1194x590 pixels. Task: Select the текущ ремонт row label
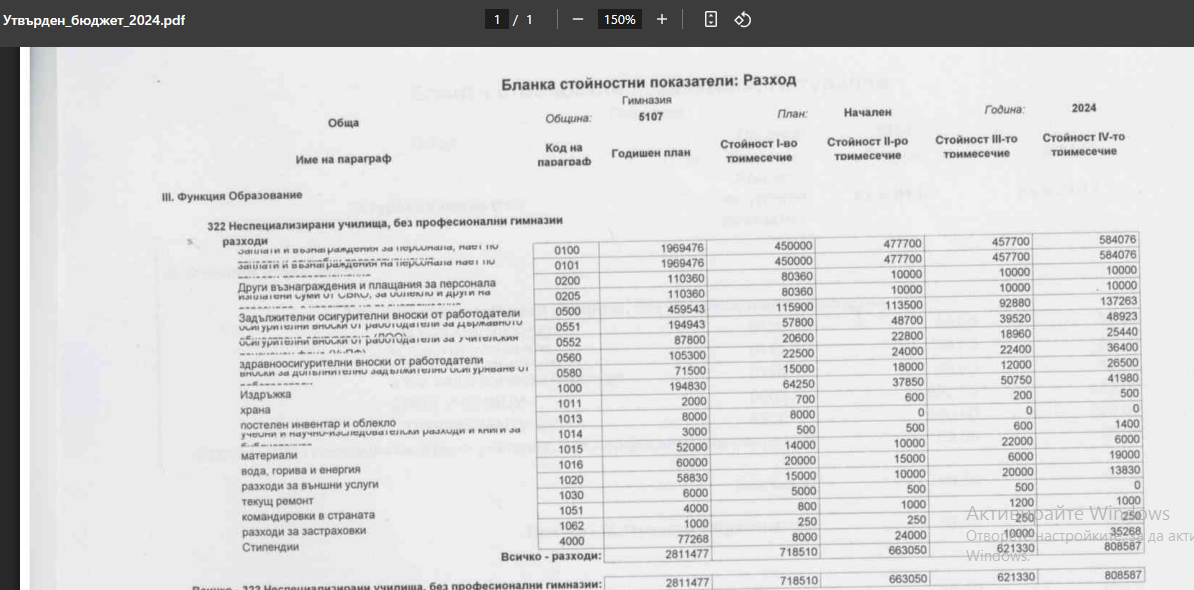pyautogui.click(x=276, y=500)
